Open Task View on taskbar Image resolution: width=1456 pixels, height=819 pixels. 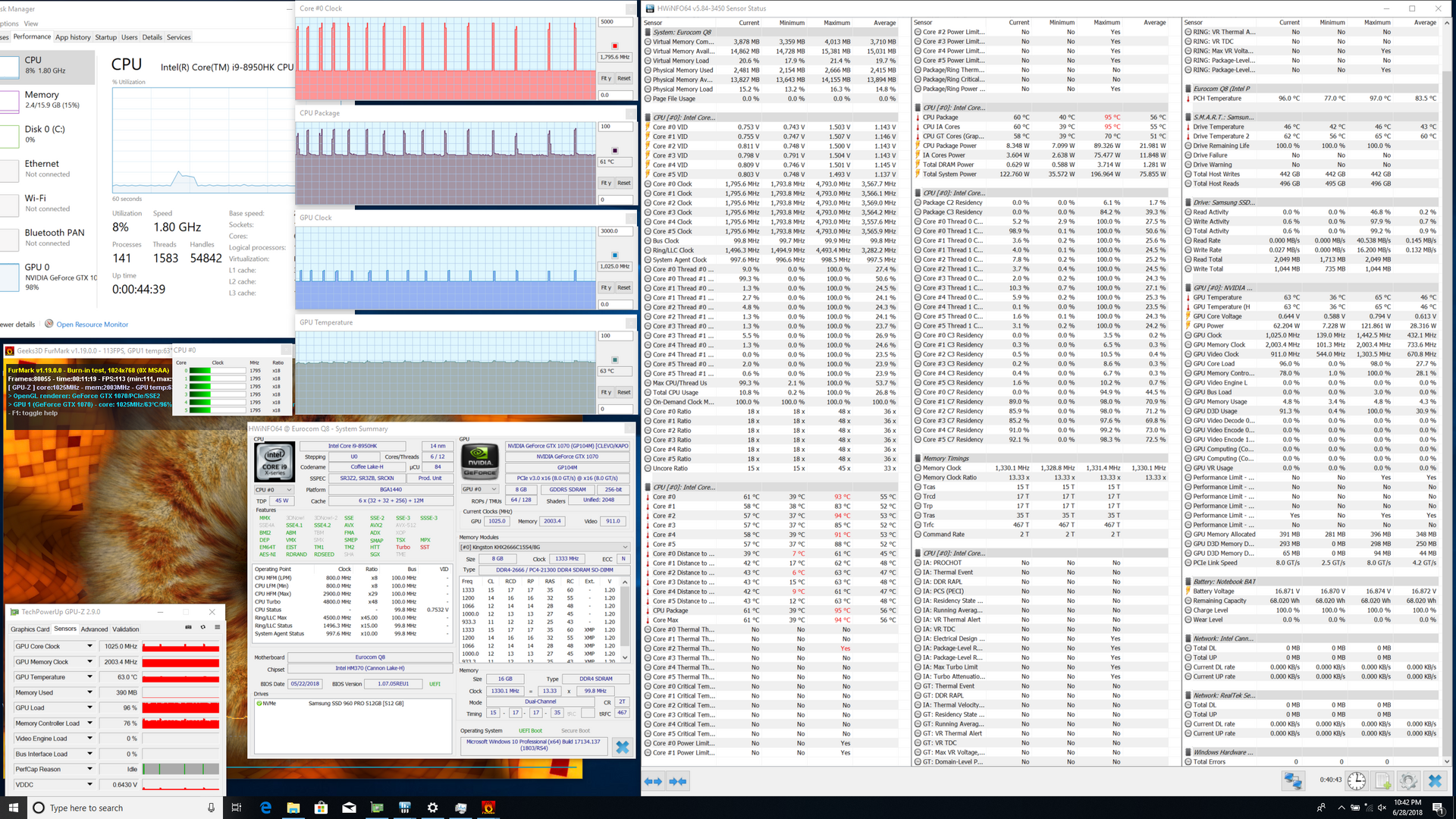point(237,808)
